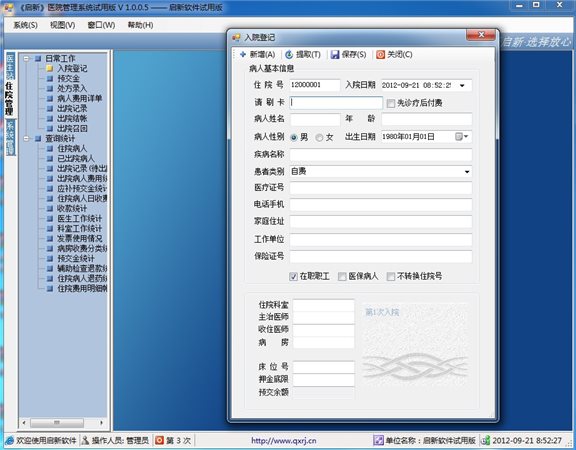
Task: Check the 不转换住院号 checkbox
Action: click(391, 276)
